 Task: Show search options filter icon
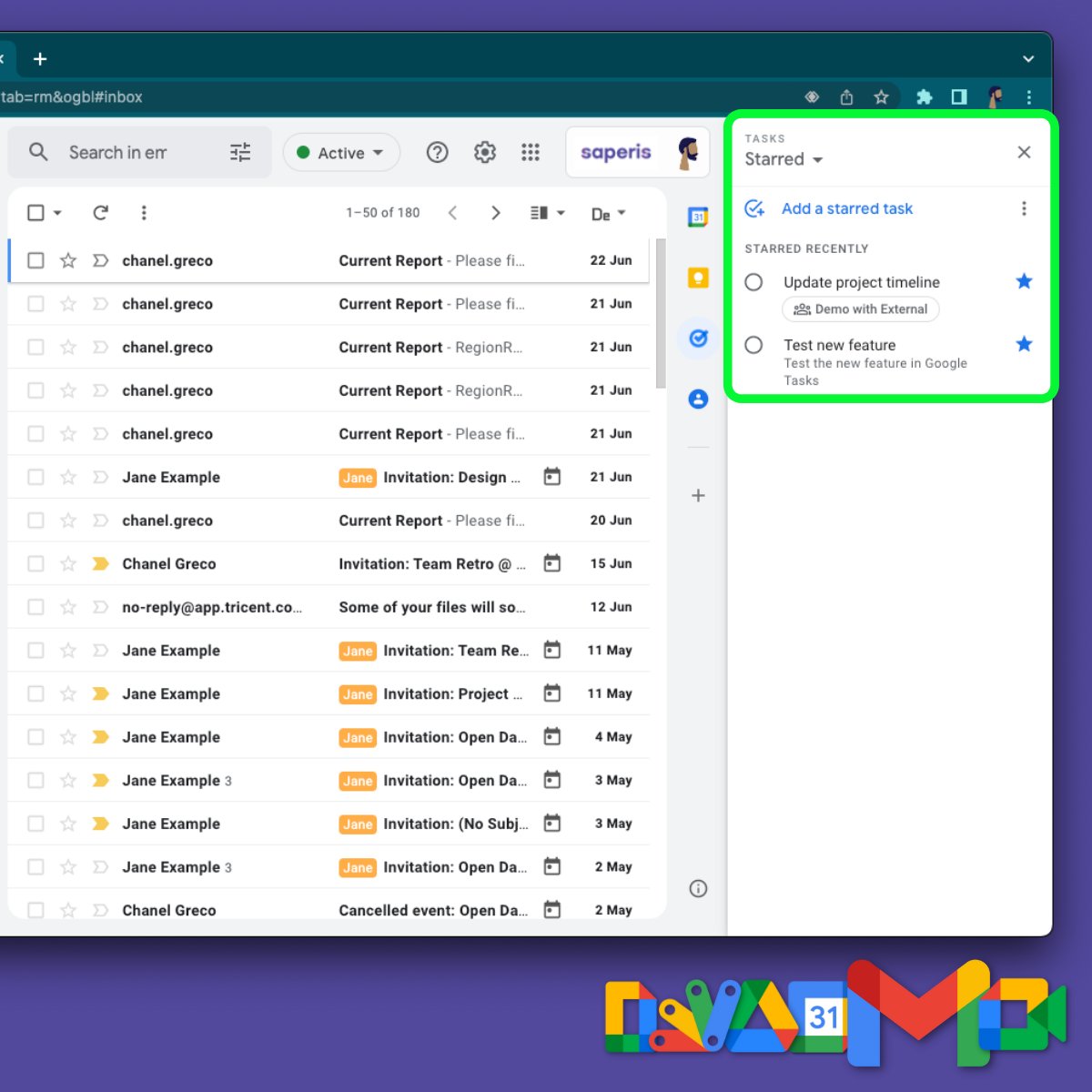240,152
